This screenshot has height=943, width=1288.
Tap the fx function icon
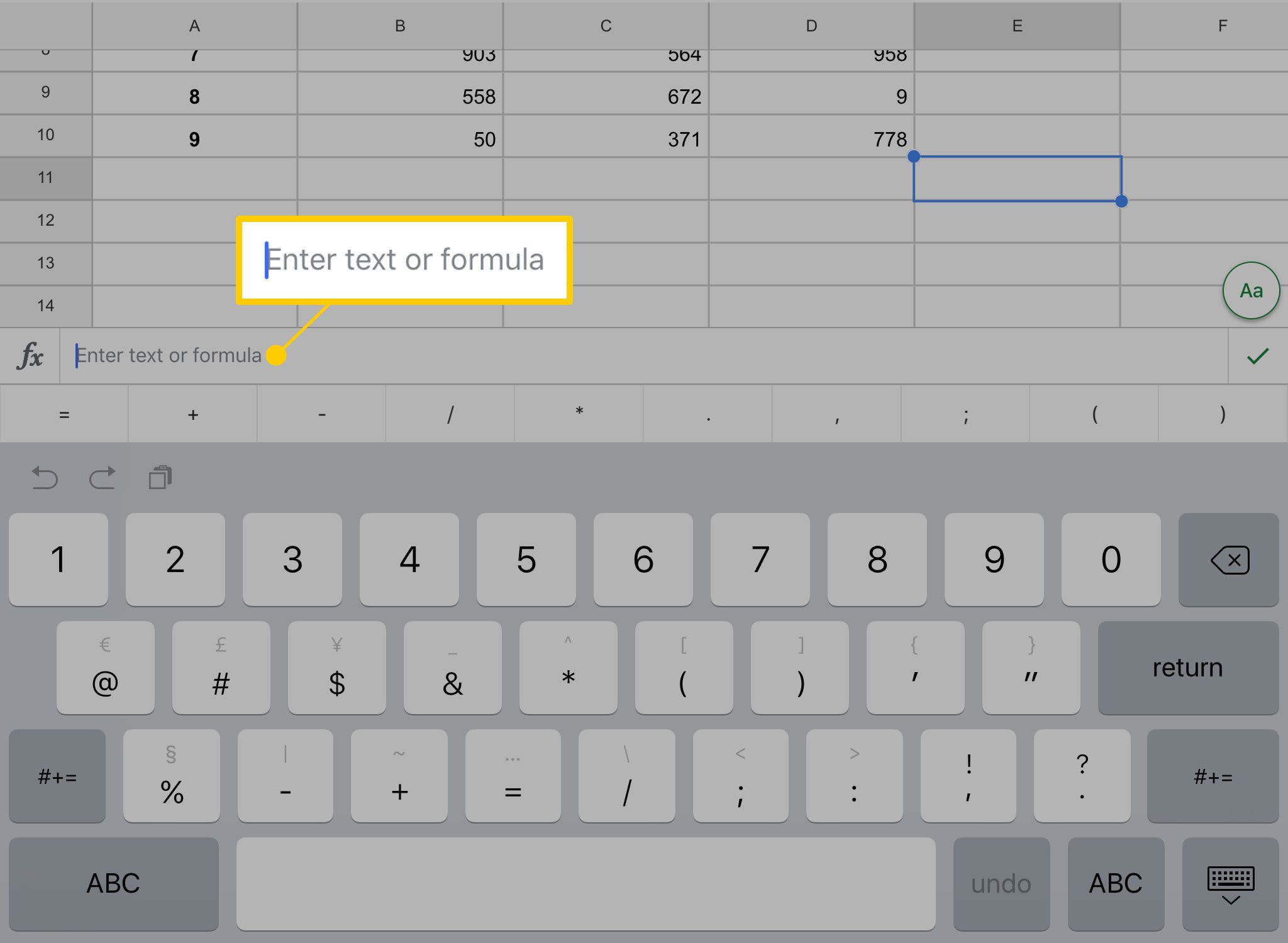click(x=30, y=356)
